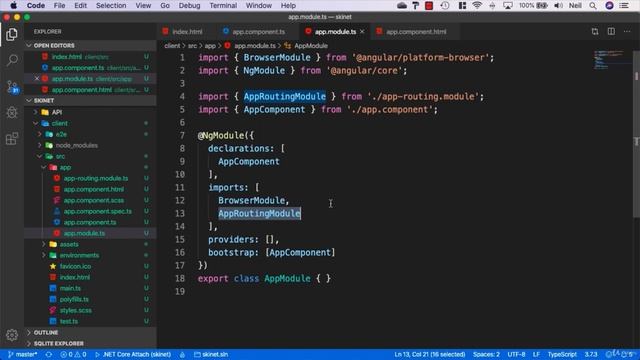The height and width of the screenshot is (360, 640).
Task: Collapse the SKINET workspace section
Action: point(91,100)
